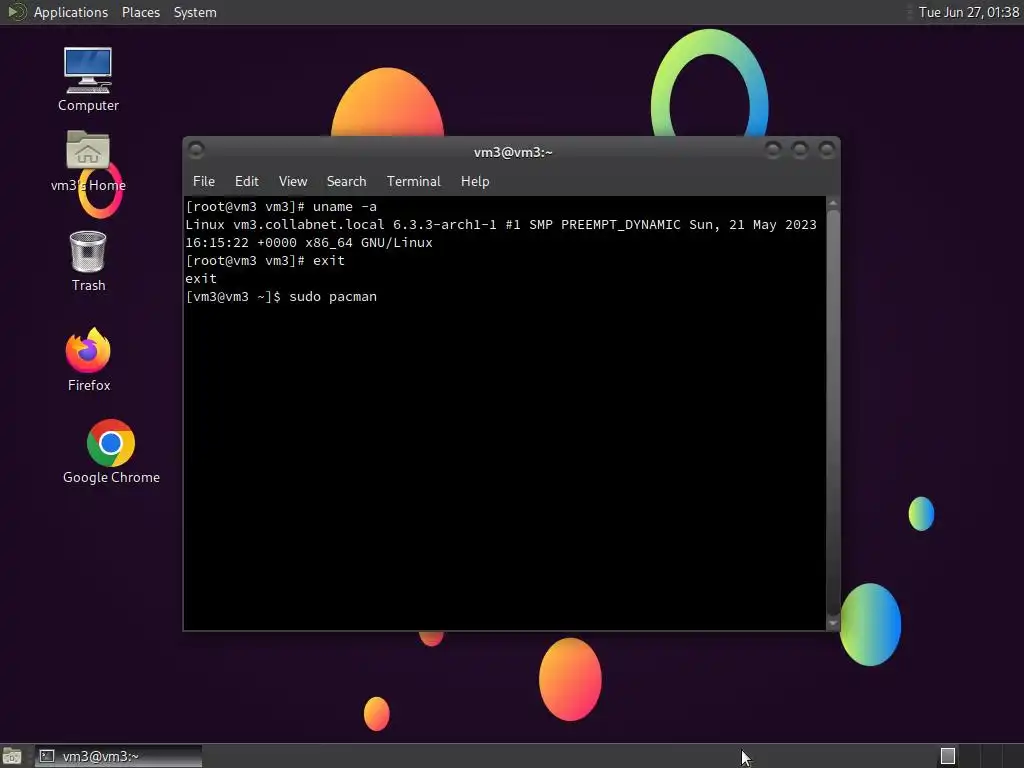Click the '16:15:22 +0000 x86_64 GNU/Linux' line
This screenshot has width=1024, height=768.
[x=309, y=242]
